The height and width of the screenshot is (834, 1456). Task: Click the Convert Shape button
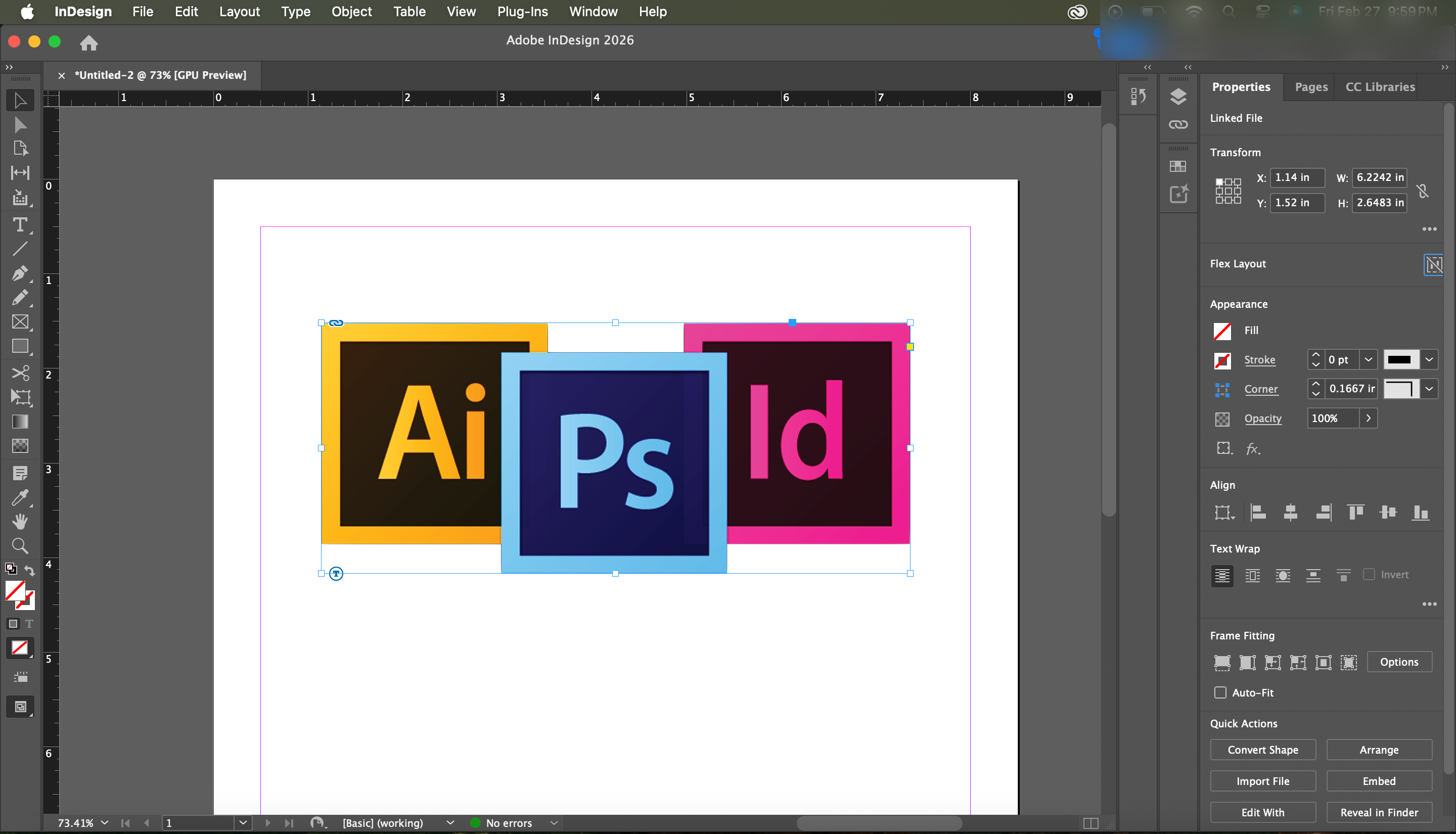click(1262, 750)
